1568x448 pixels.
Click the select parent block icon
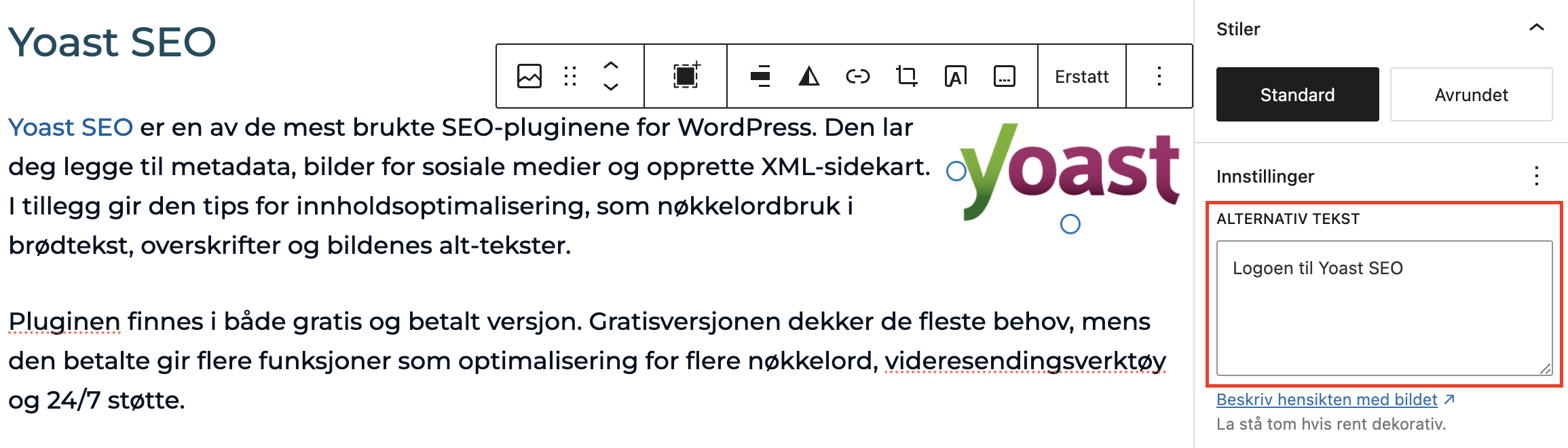[x=686, y=76]
